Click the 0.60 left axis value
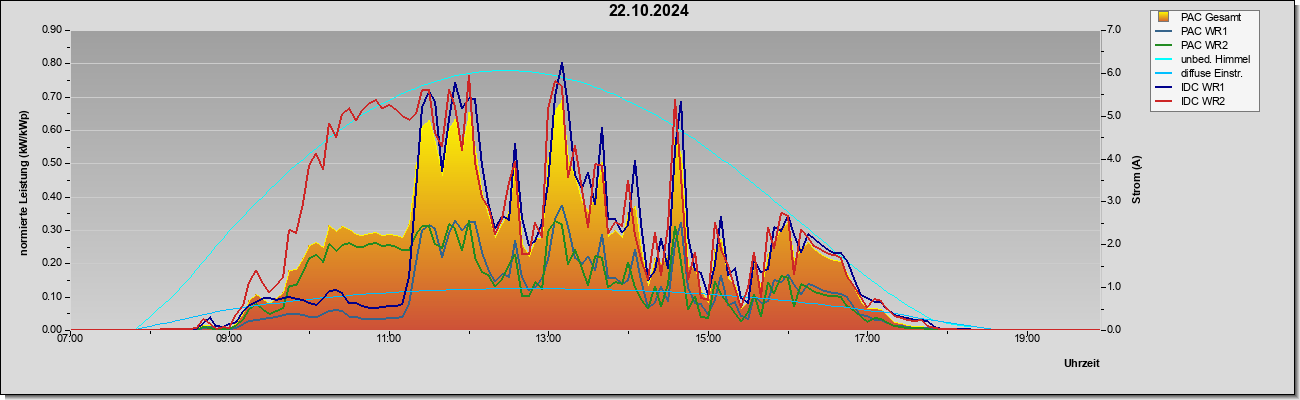This screenshot has width=1300, height=400. [x=52, y=130]
